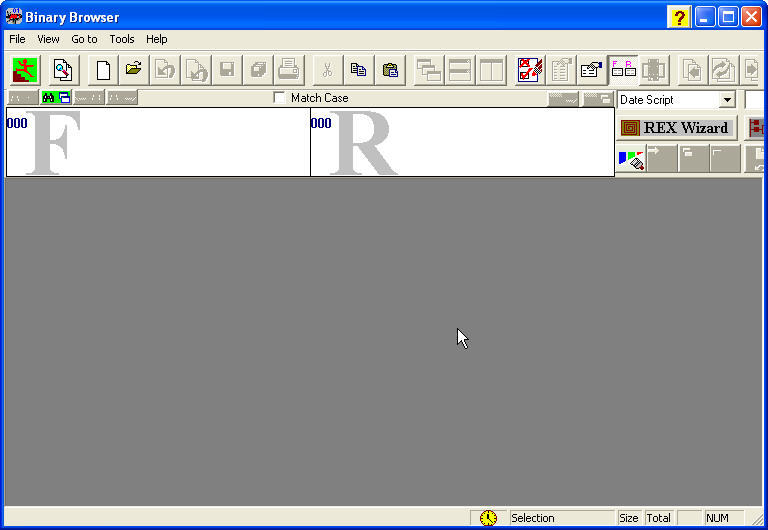
Task: Click the greyed right-arrow button below REX Wizard
Action: click(x=662, y=159)
